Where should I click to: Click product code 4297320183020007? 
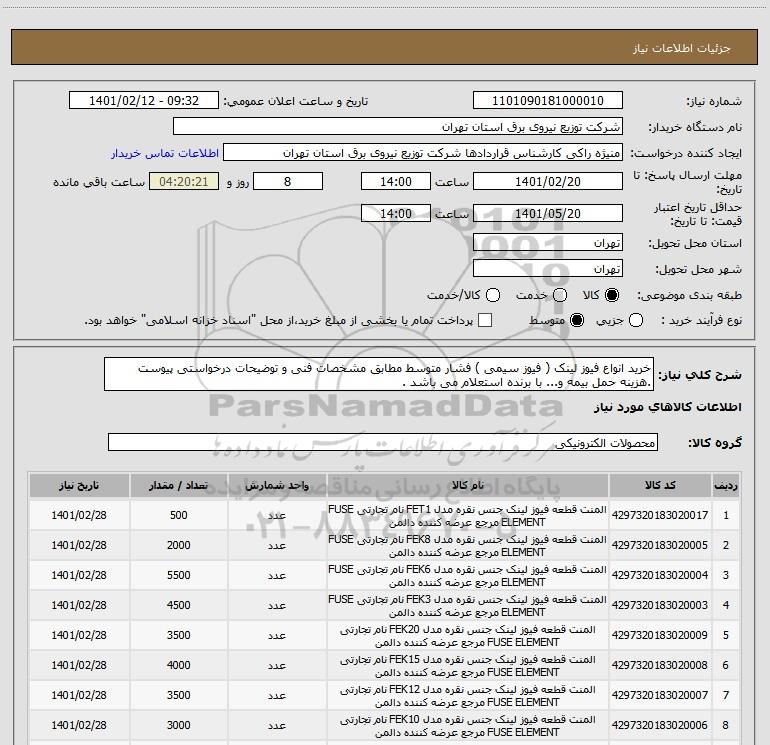click(x=660, y=695)
